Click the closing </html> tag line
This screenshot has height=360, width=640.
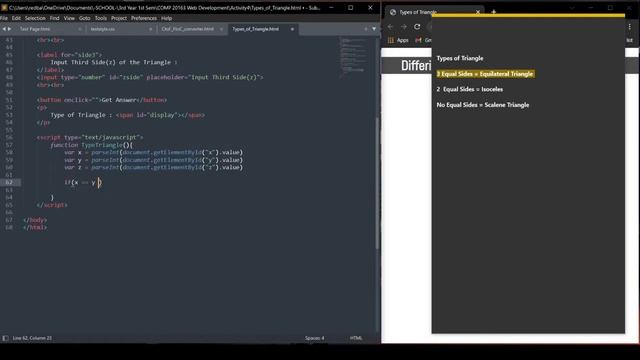[35, 227]
